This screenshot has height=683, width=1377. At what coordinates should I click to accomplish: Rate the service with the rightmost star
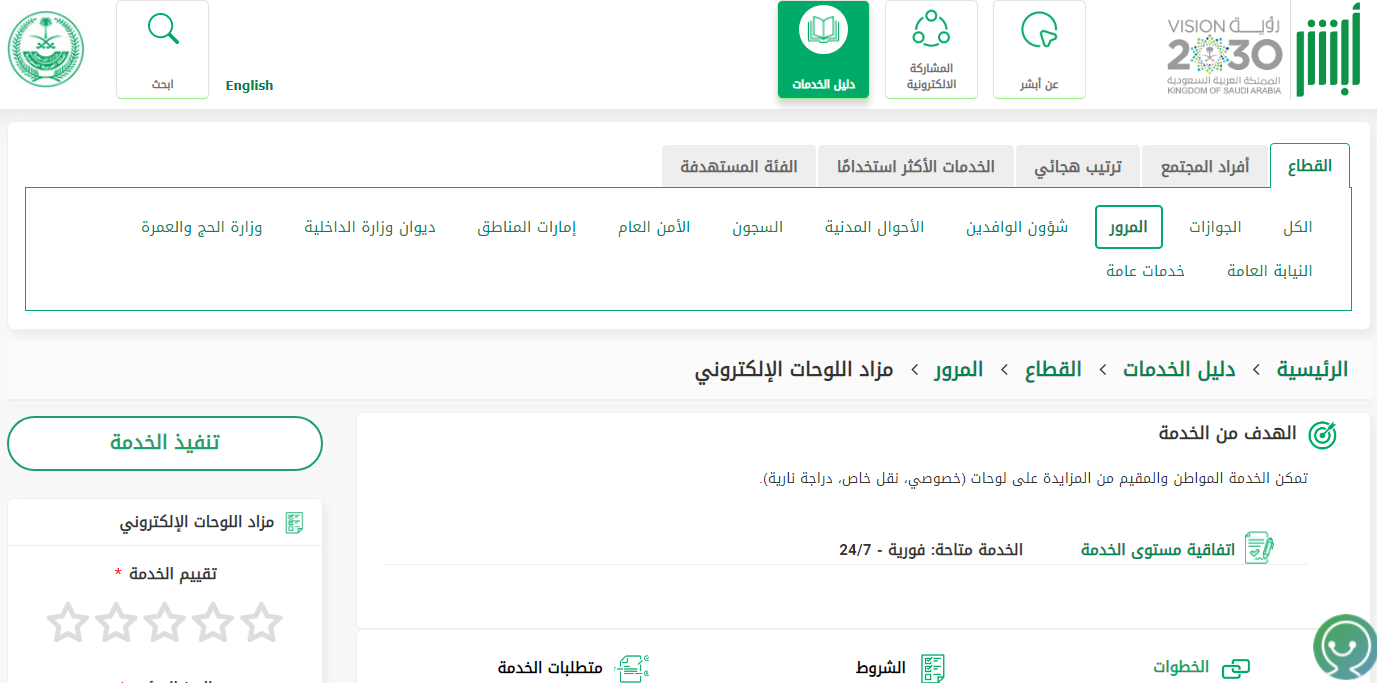262,622
